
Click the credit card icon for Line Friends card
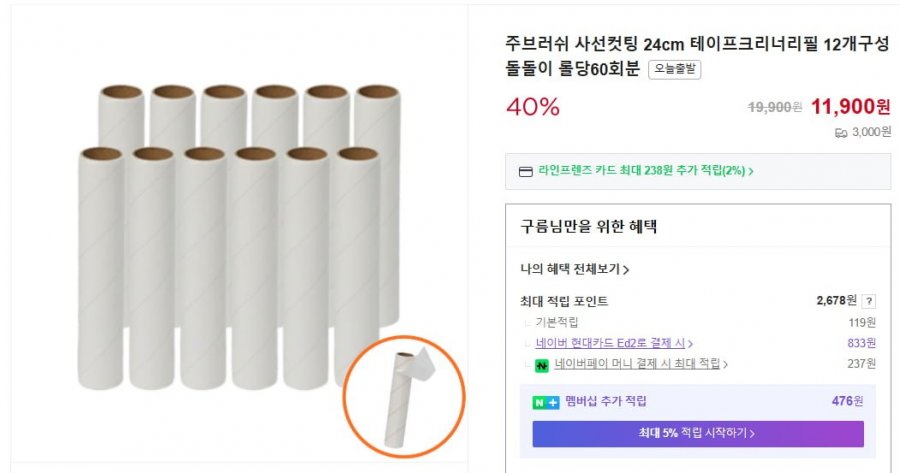525,172
